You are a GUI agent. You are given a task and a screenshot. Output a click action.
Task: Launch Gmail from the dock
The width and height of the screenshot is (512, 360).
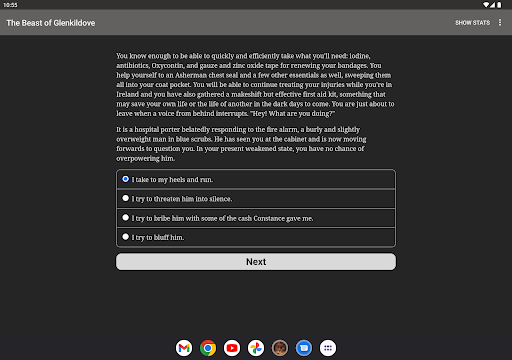coord(184,348)
